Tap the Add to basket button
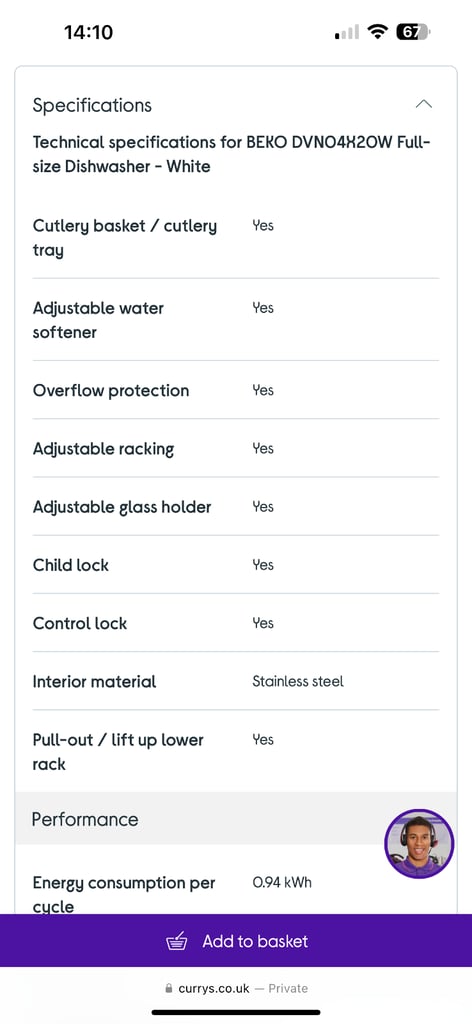The height and width of the screenshot is (1024, 472). point(236,940)
